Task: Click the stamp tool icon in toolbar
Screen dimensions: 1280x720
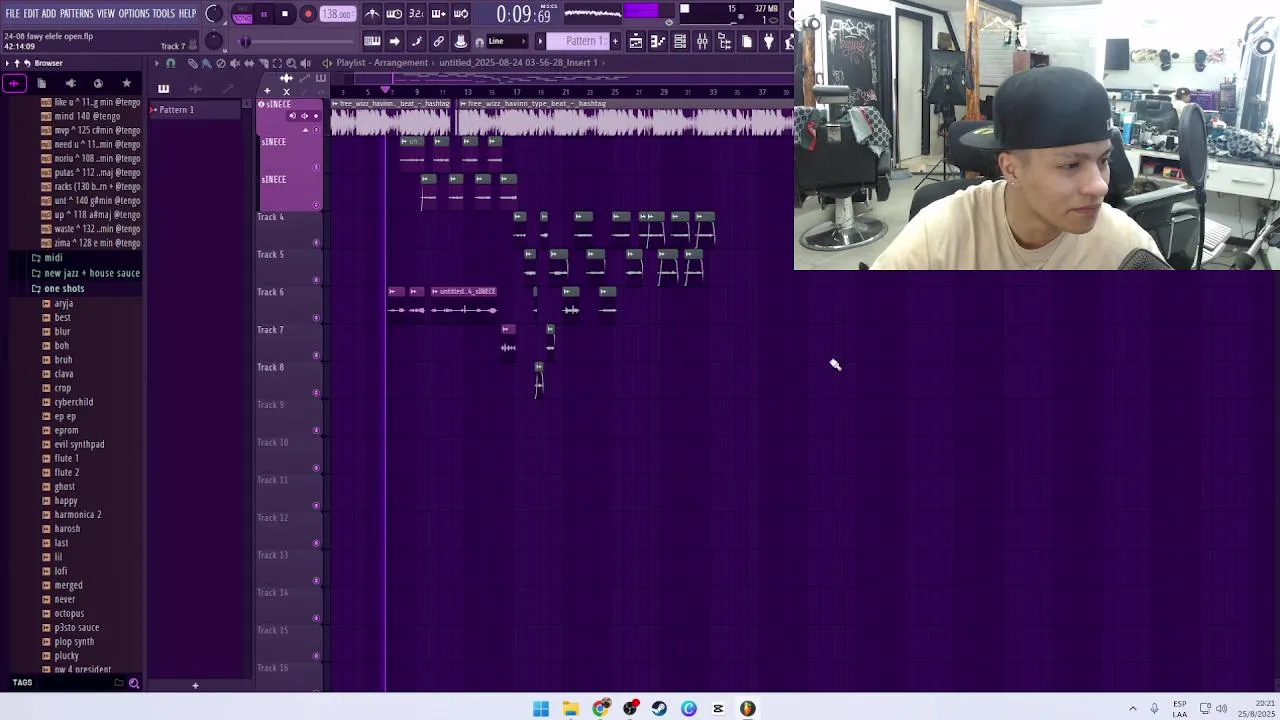Action: click(460, 41)
